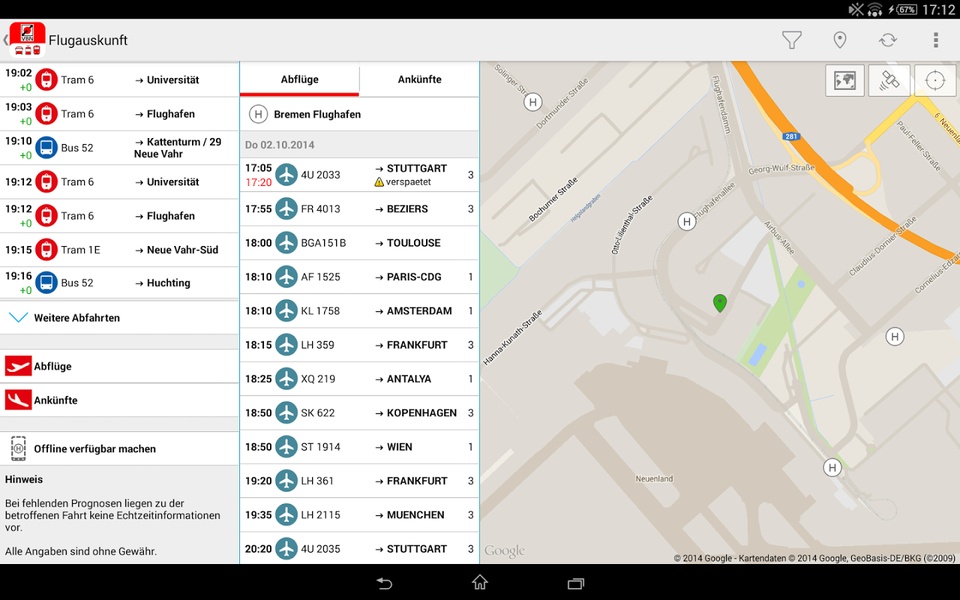Switch to the Ankünfte tab

419,80
